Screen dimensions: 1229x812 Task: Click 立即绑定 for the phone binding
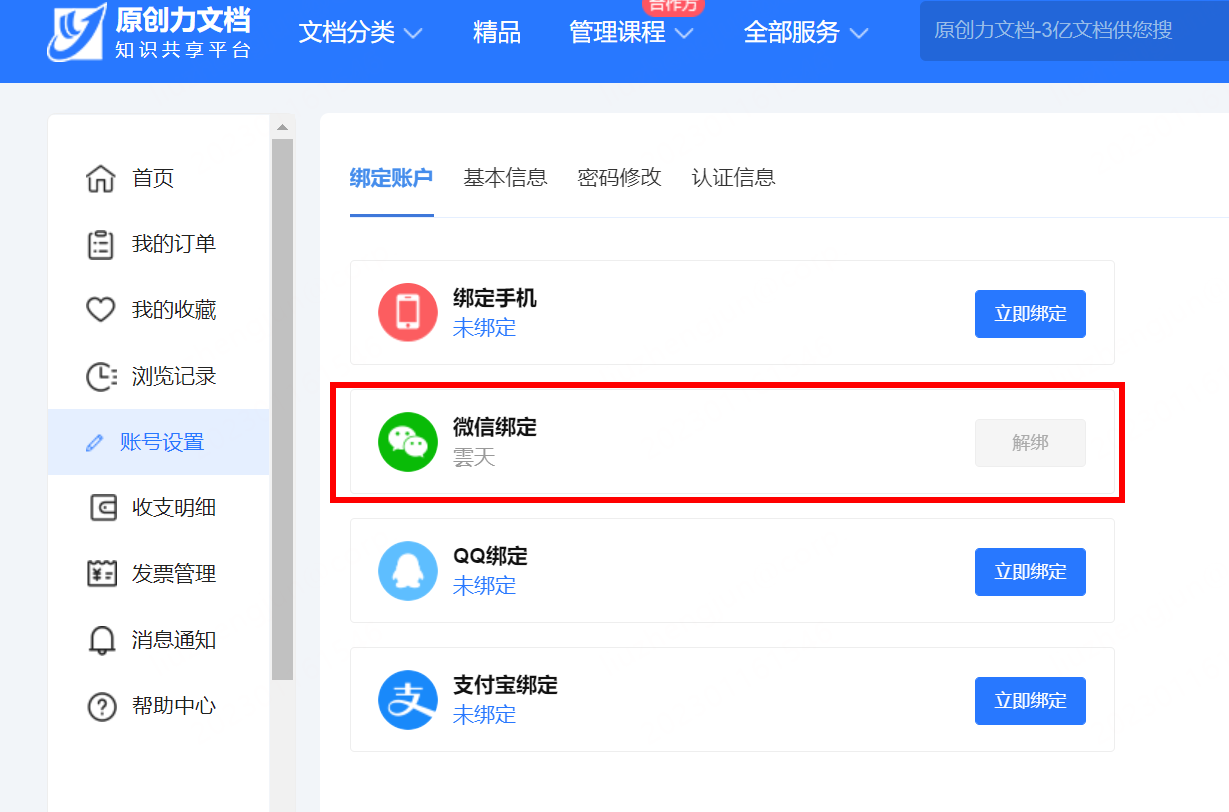[1030, 313]
